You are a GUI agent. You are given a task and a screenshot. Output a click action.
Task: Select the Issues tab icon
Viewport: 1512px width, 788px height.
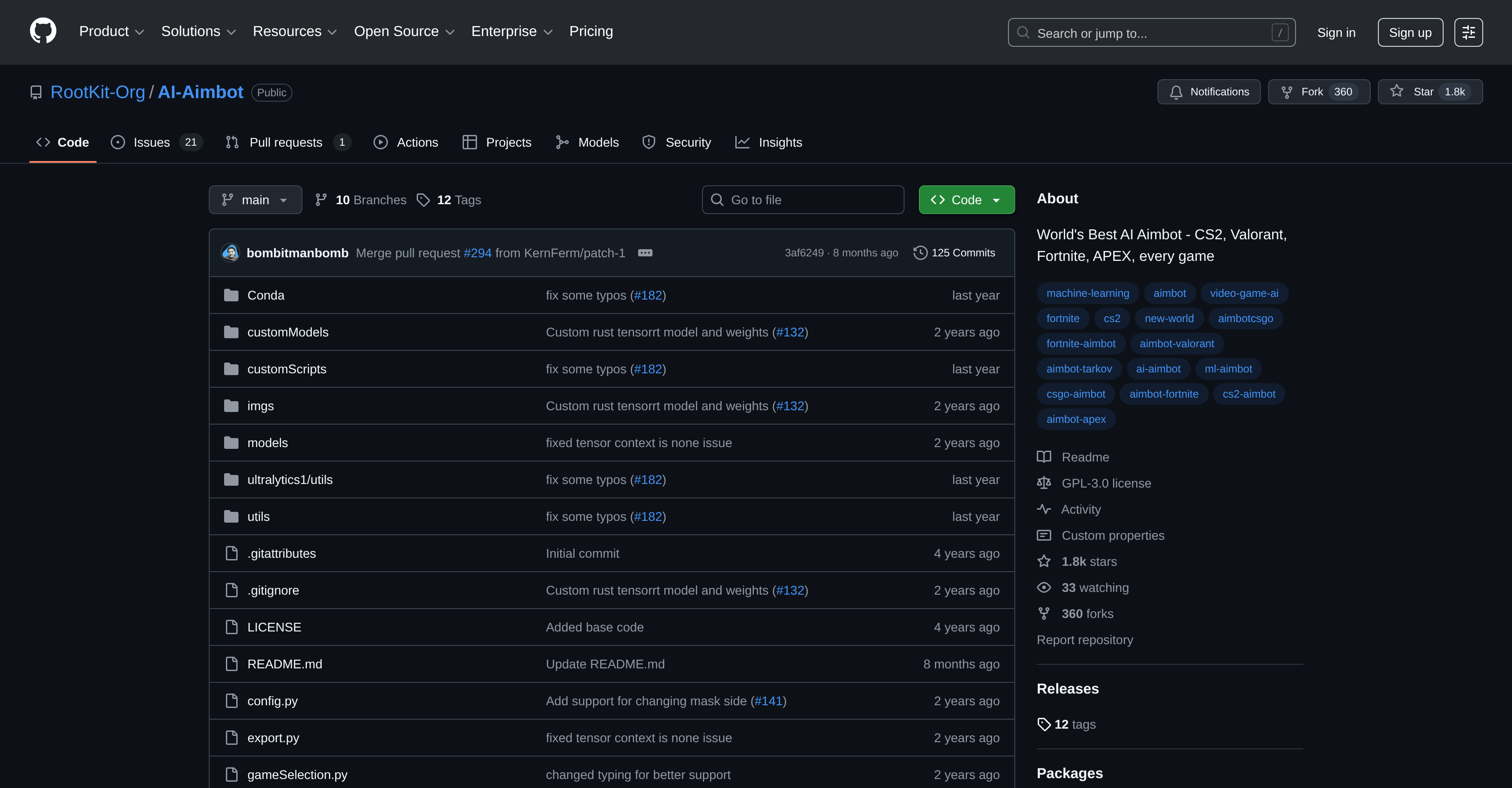click(x=118, y=142)
